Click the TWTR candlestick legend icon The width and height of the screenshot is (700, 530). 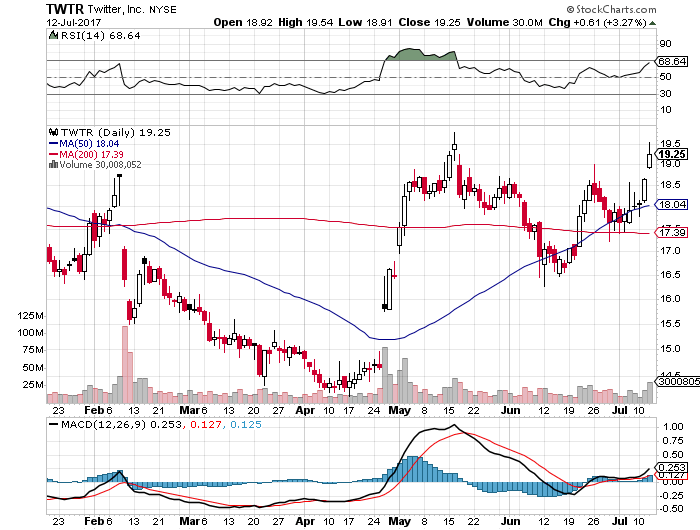tap(54, 132)
